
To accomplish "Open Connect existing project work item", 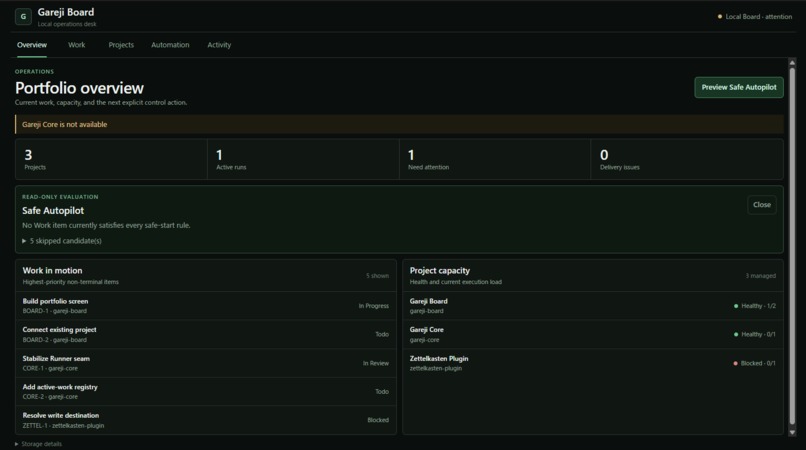I will point(206,334).
